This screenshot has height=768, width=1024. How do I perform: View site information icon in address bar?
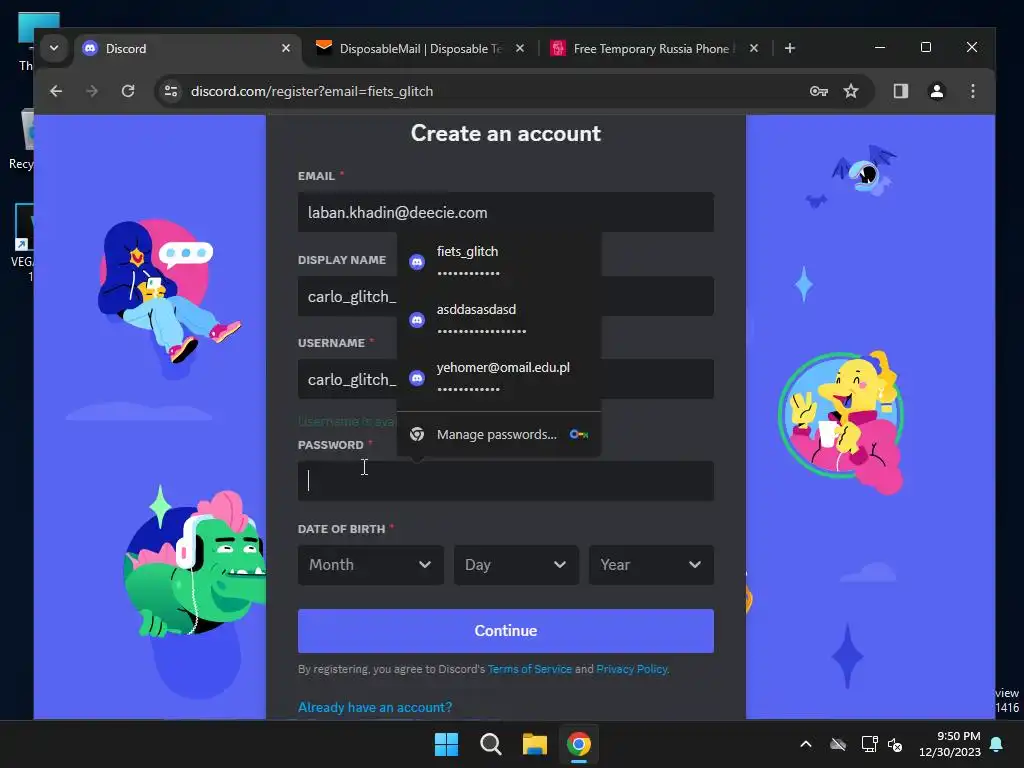(171, 91)
